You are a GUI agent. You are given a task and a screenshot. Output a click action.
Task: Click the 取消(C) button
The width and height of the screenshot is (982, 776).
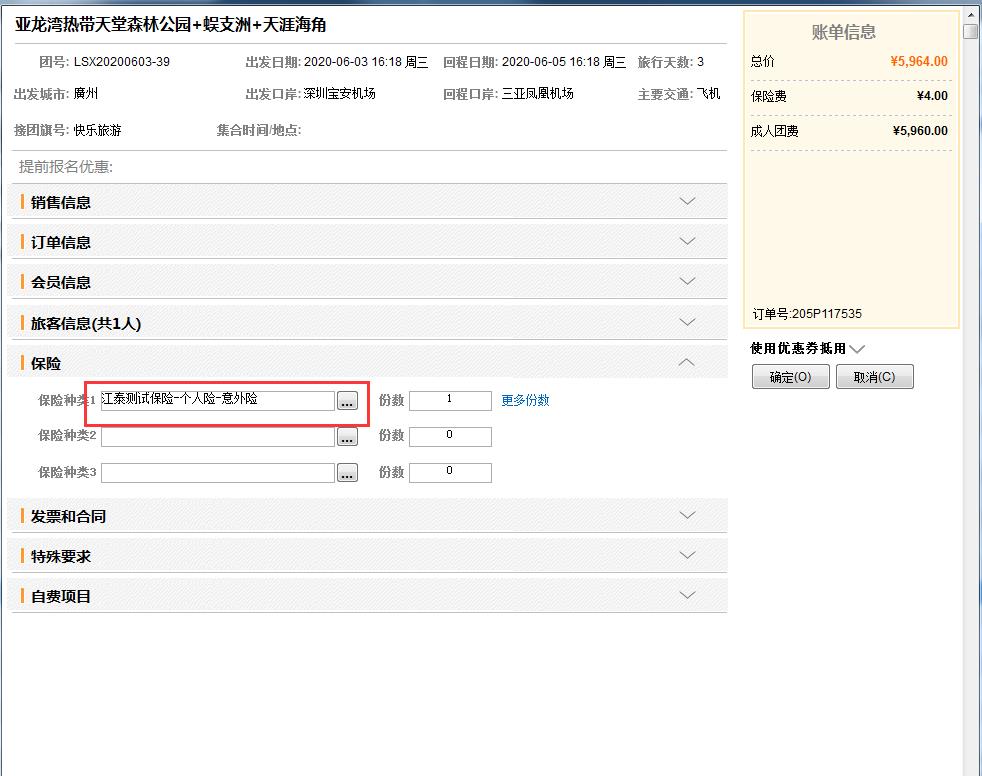875,377
